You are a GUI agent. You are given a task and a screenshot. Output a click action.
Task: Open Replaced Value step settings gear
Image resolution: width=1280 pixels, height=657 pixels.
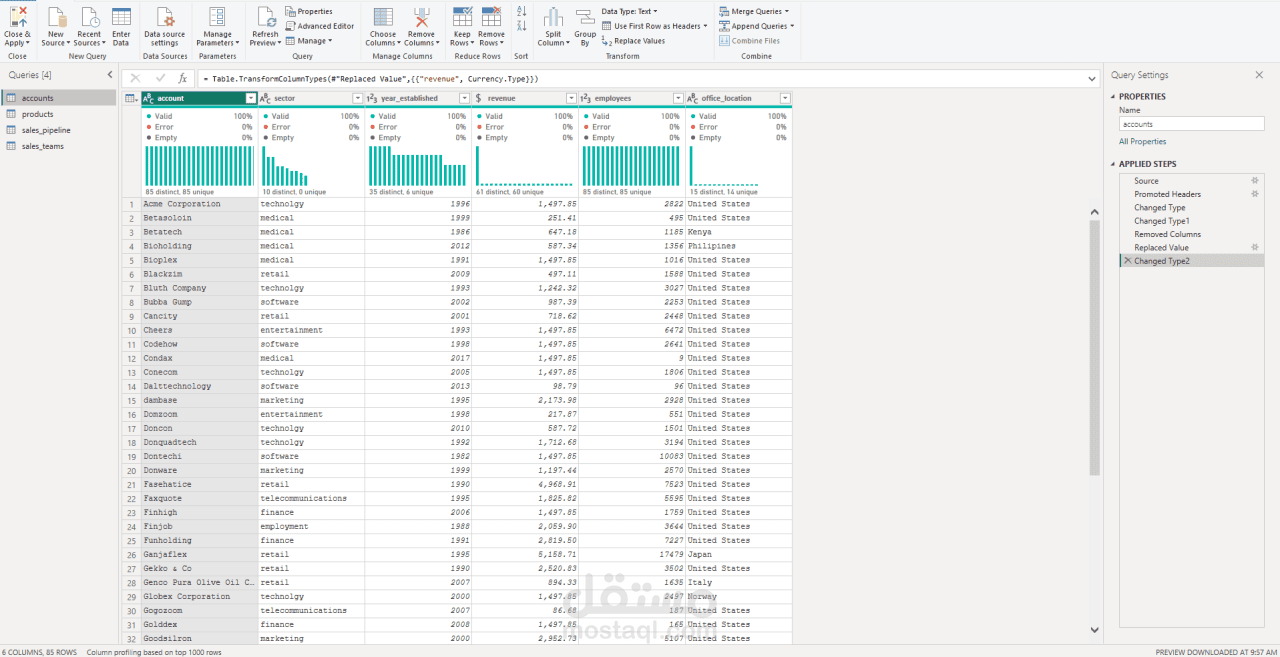1254,247
